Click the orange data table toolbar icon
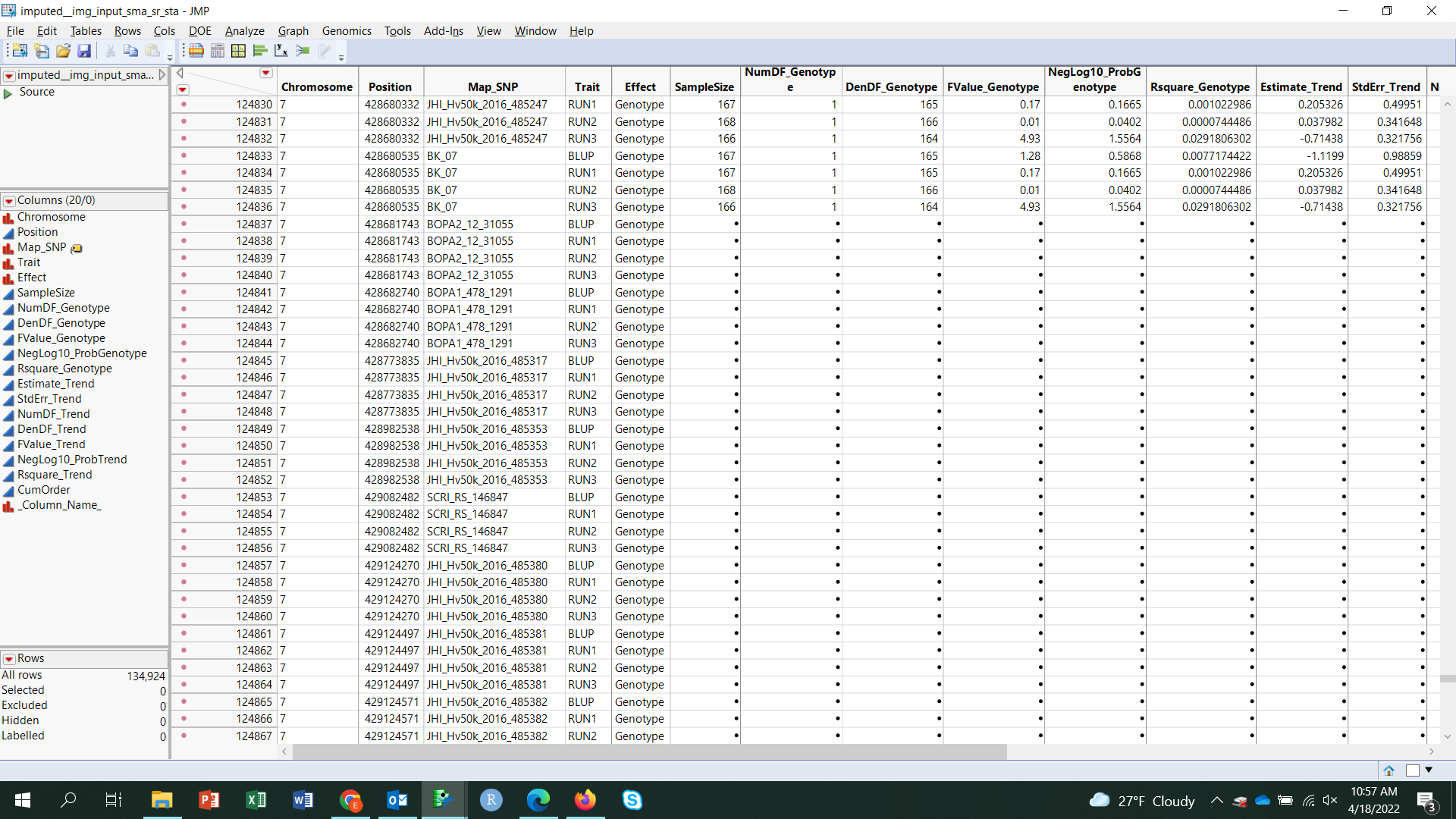Viewport: 1456px width, 819px height. (196, 51)
